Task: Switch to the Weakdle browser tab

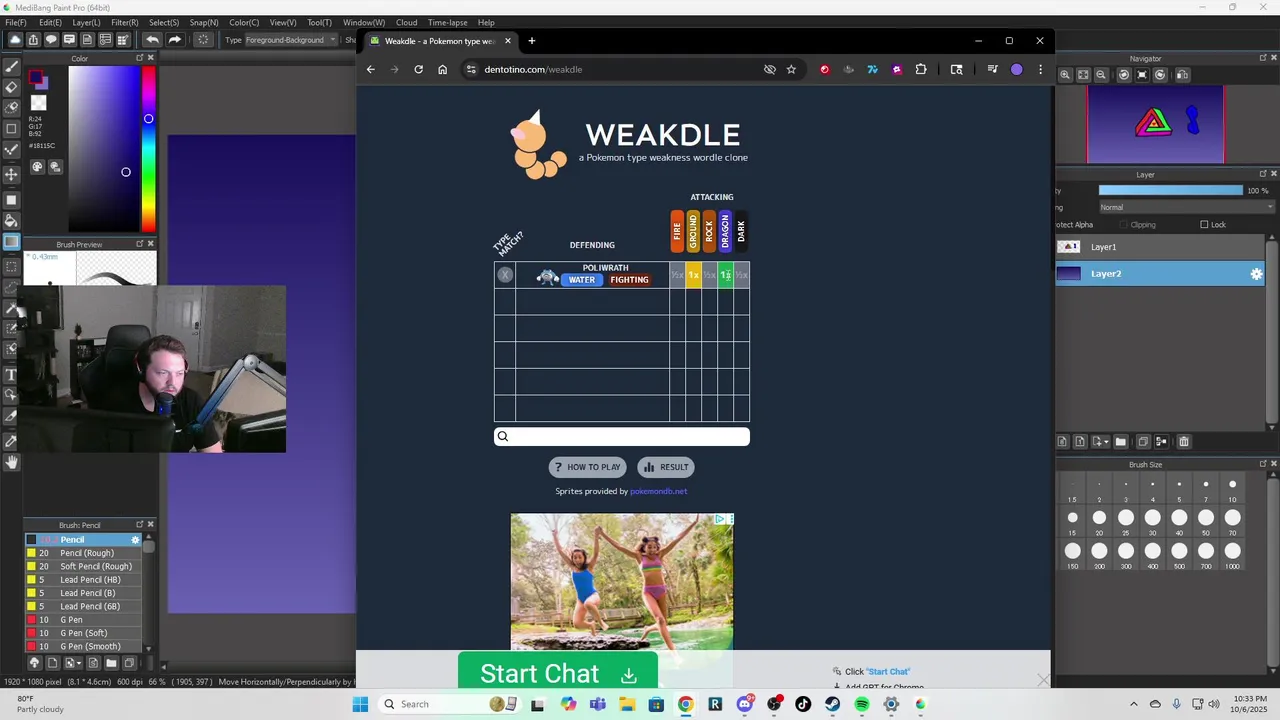Action: pyautogui.click(x=436, y=41)
